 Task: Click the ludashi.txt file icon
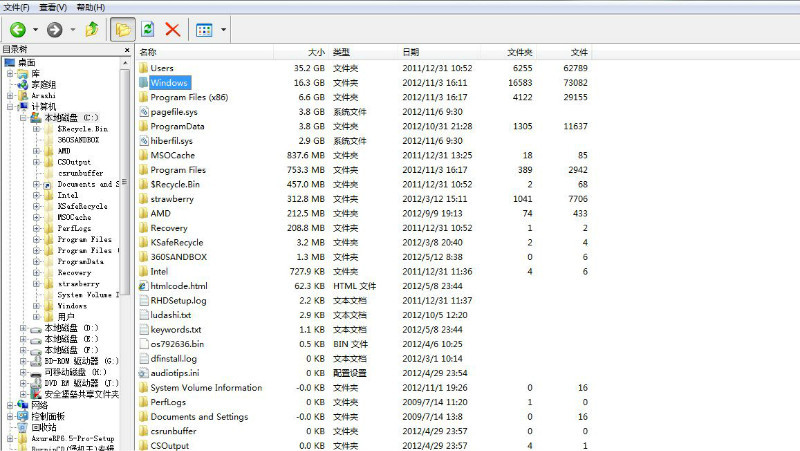click(143, 315)
